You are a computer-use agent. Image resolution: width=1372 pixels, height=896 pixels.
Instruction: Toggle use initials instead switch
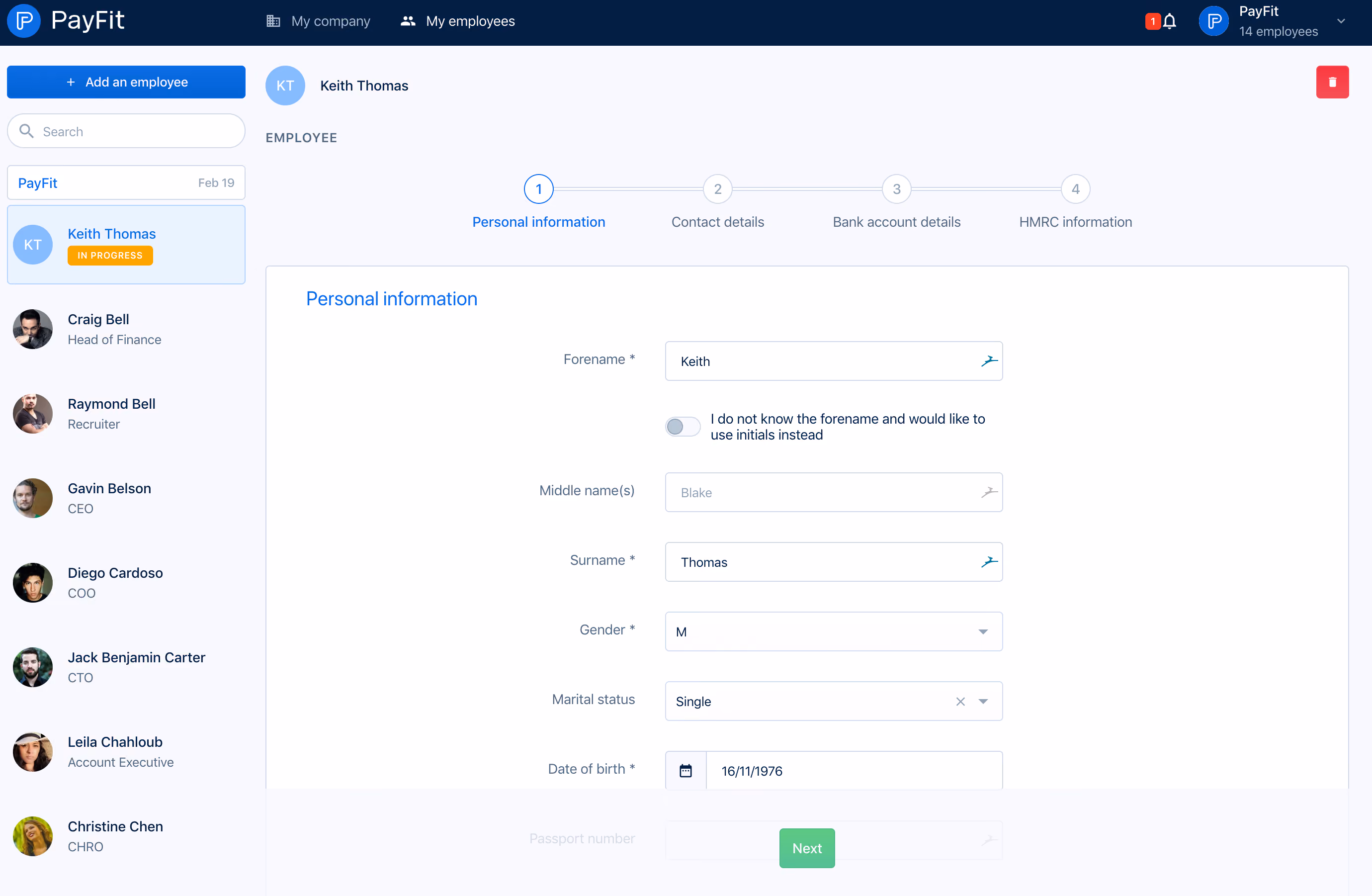click(683, 427)
